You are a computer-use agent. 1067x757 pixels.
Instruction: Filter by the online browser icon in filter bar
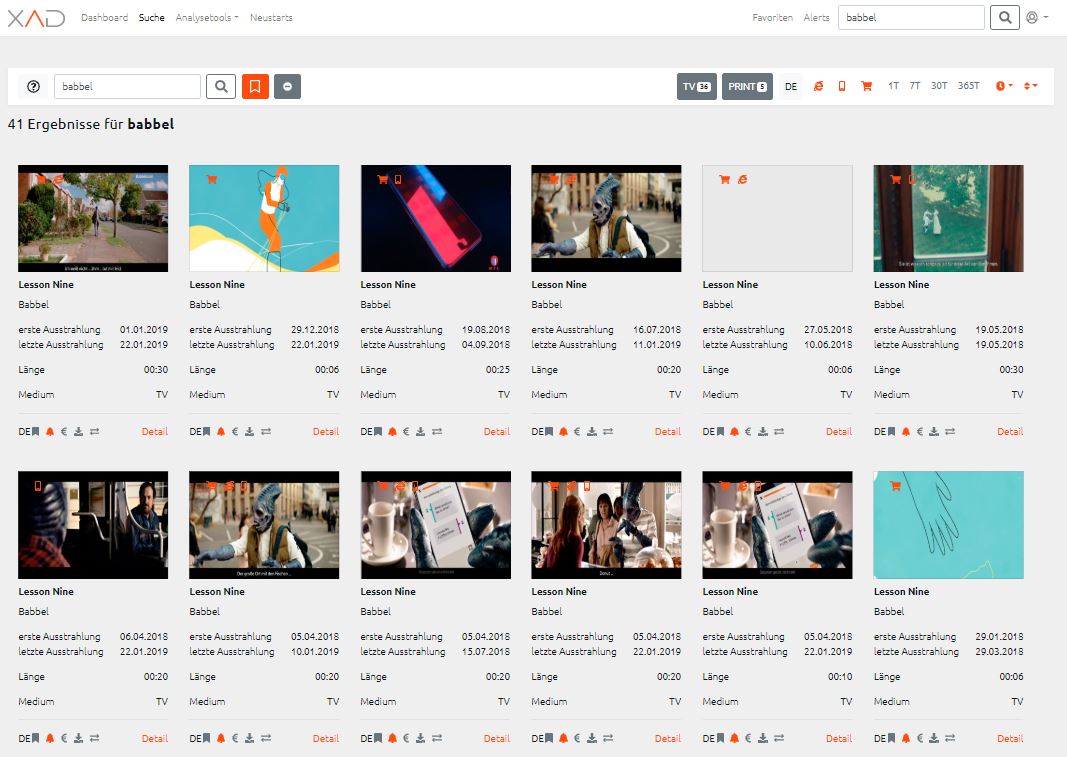[819, 86]
